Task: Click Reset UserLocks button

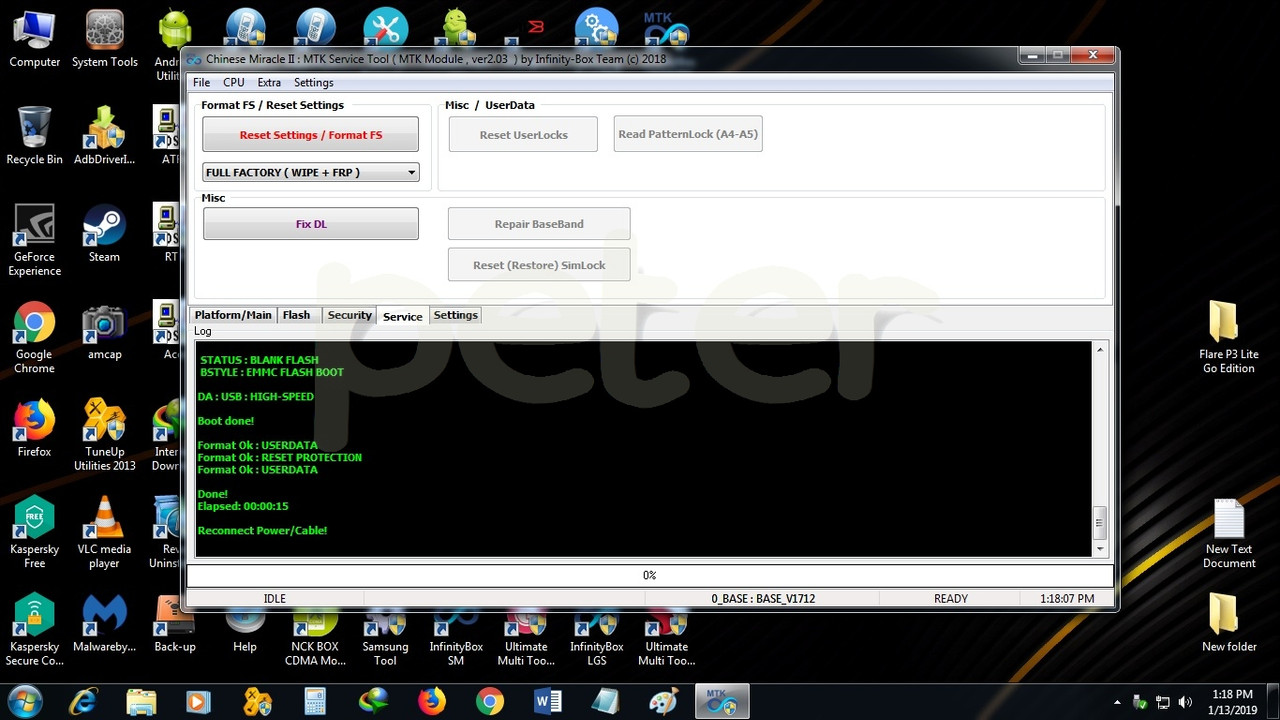Action: pos(523,135)
